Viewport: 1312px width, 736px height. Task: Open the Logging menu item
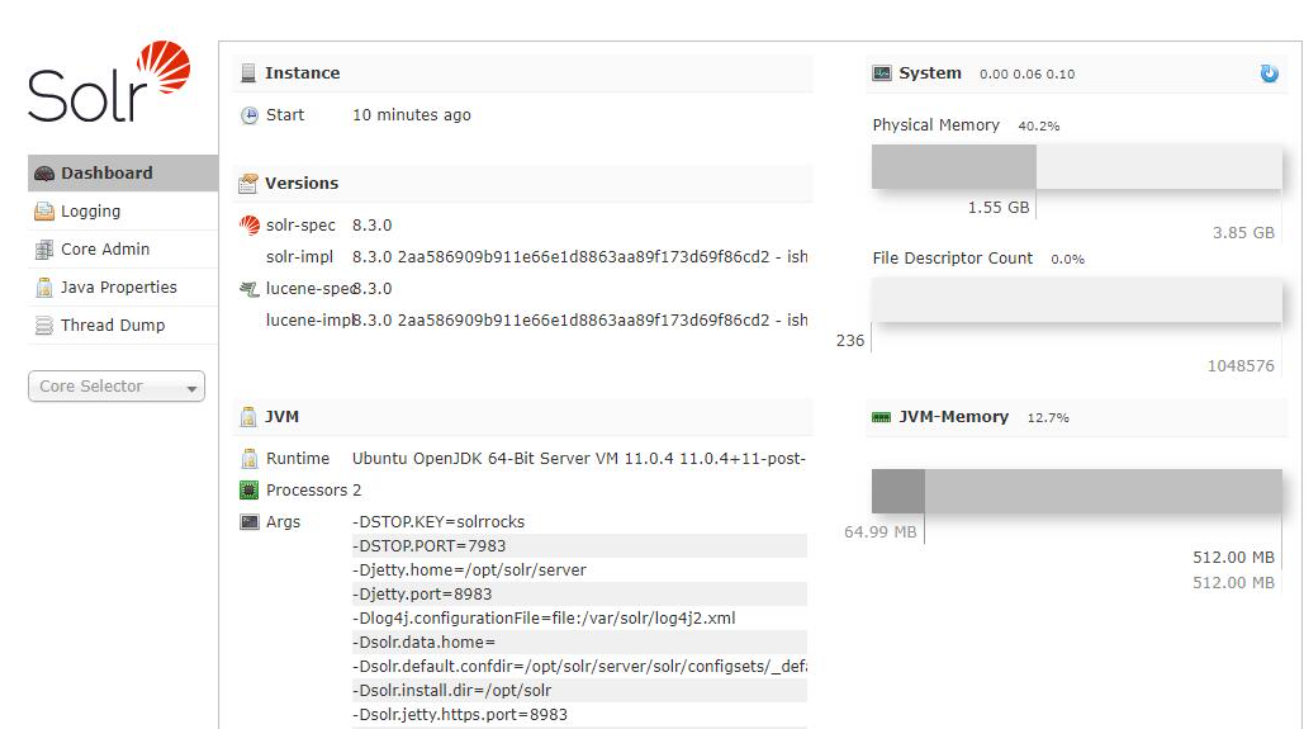(90, 212)
